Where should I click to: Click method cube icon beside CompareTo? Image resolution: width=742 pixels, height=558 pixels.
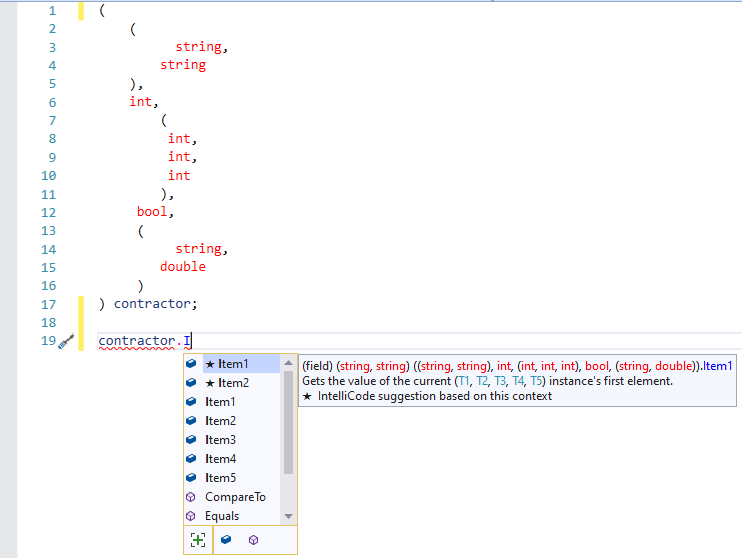[191, 497]
